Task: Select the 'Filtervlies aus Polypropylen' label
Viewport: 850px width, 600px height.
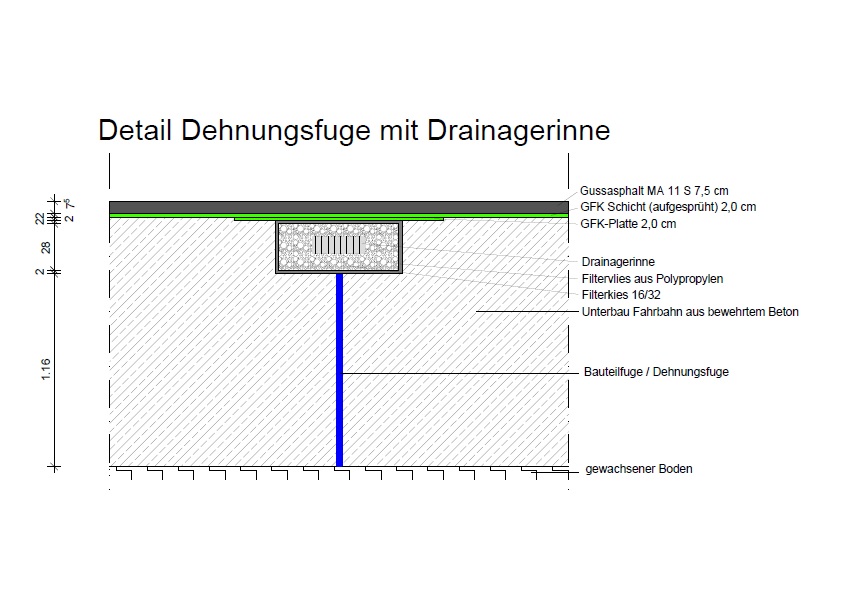Action: point(651,279)
